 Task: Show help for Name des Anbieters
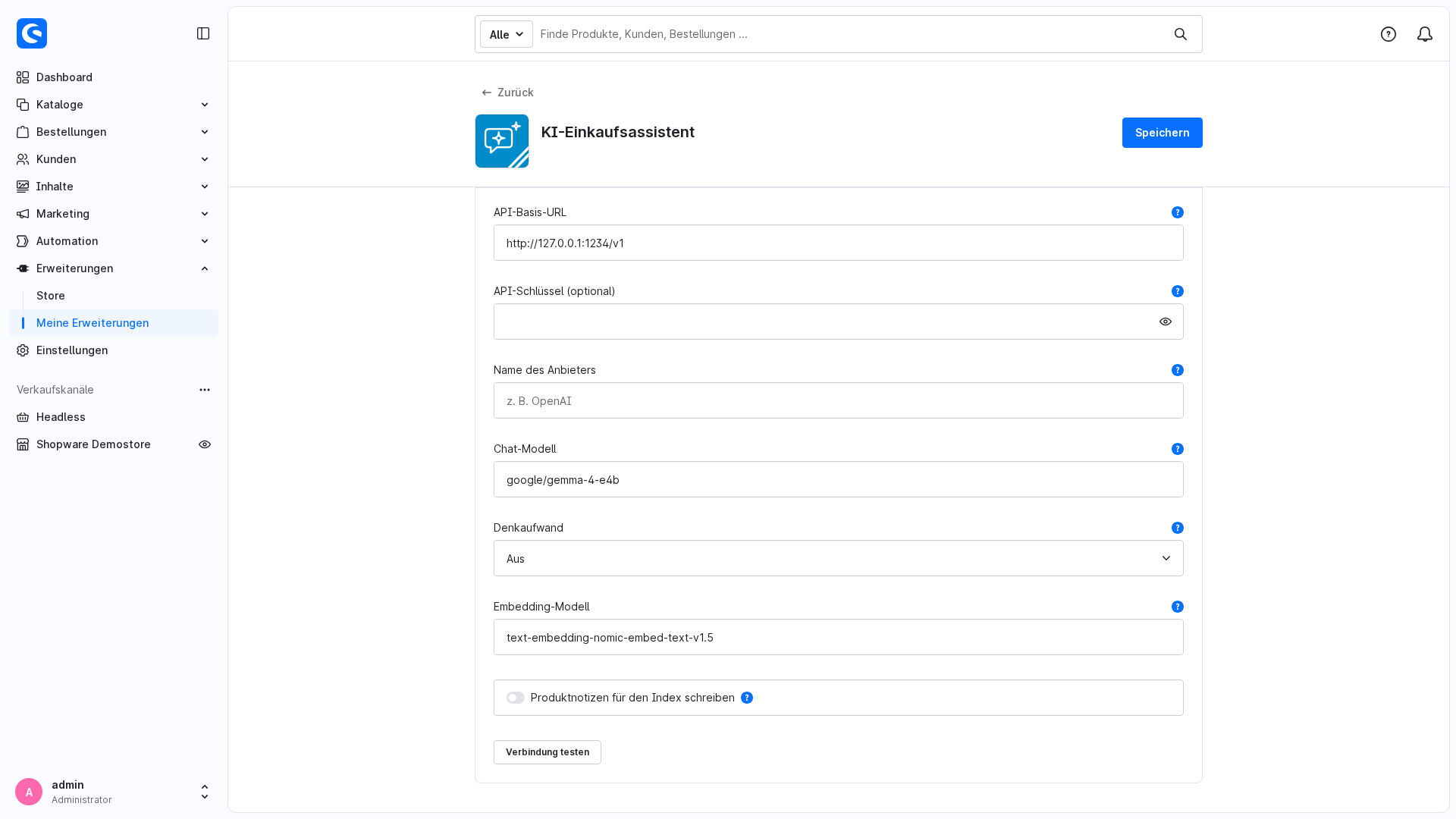point(1178,370)
